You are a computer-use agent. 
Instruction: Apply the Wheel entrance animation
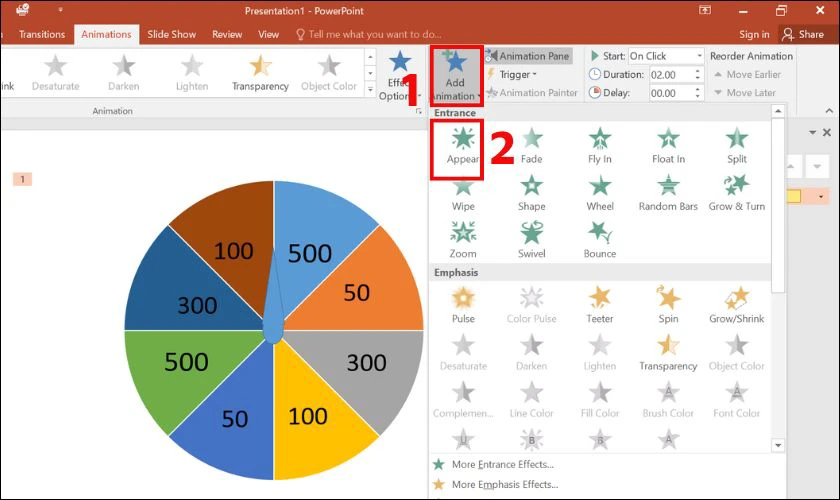pos(599,192)
